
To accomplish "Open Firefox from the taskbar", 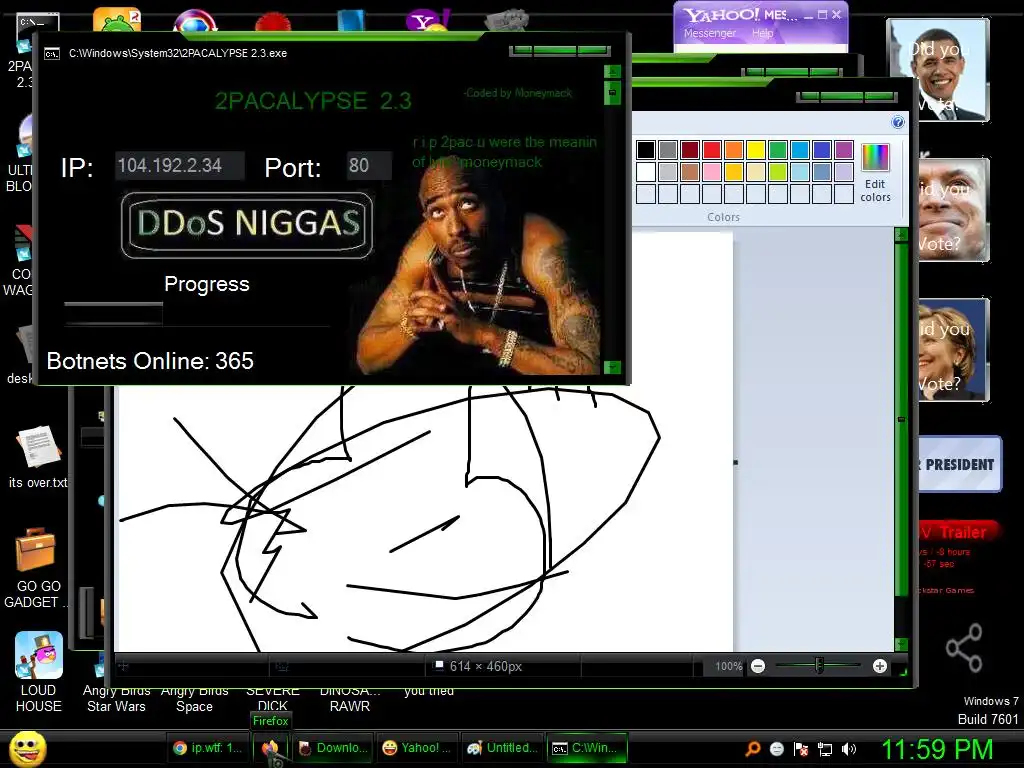I will point(270,748).
